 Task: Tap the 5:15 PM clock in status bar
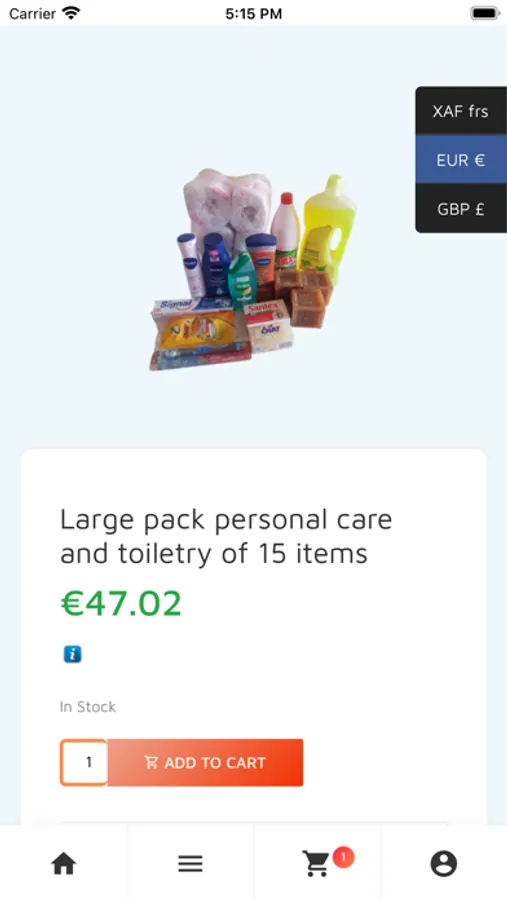click(x=253, y=14)
